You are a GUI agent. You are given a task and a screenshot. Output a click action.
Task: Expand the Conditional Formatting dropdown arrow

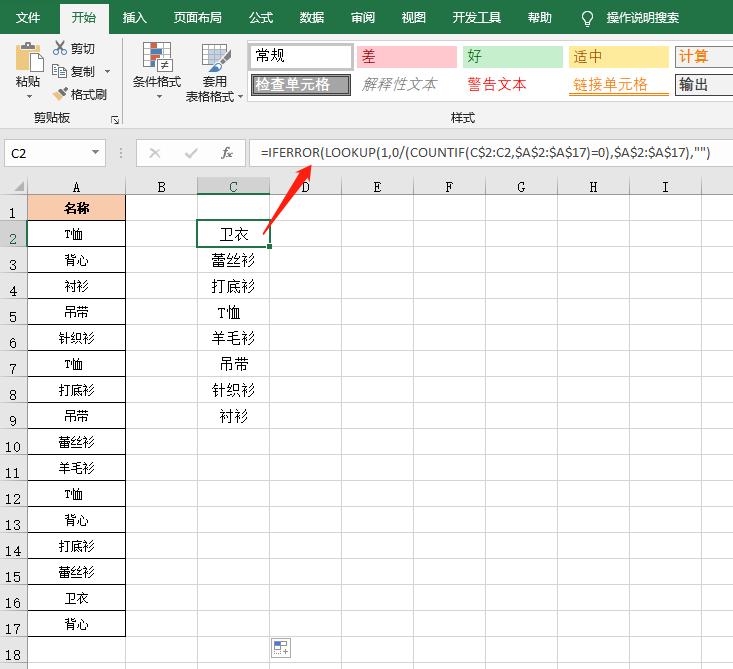(x=159, y=97)
